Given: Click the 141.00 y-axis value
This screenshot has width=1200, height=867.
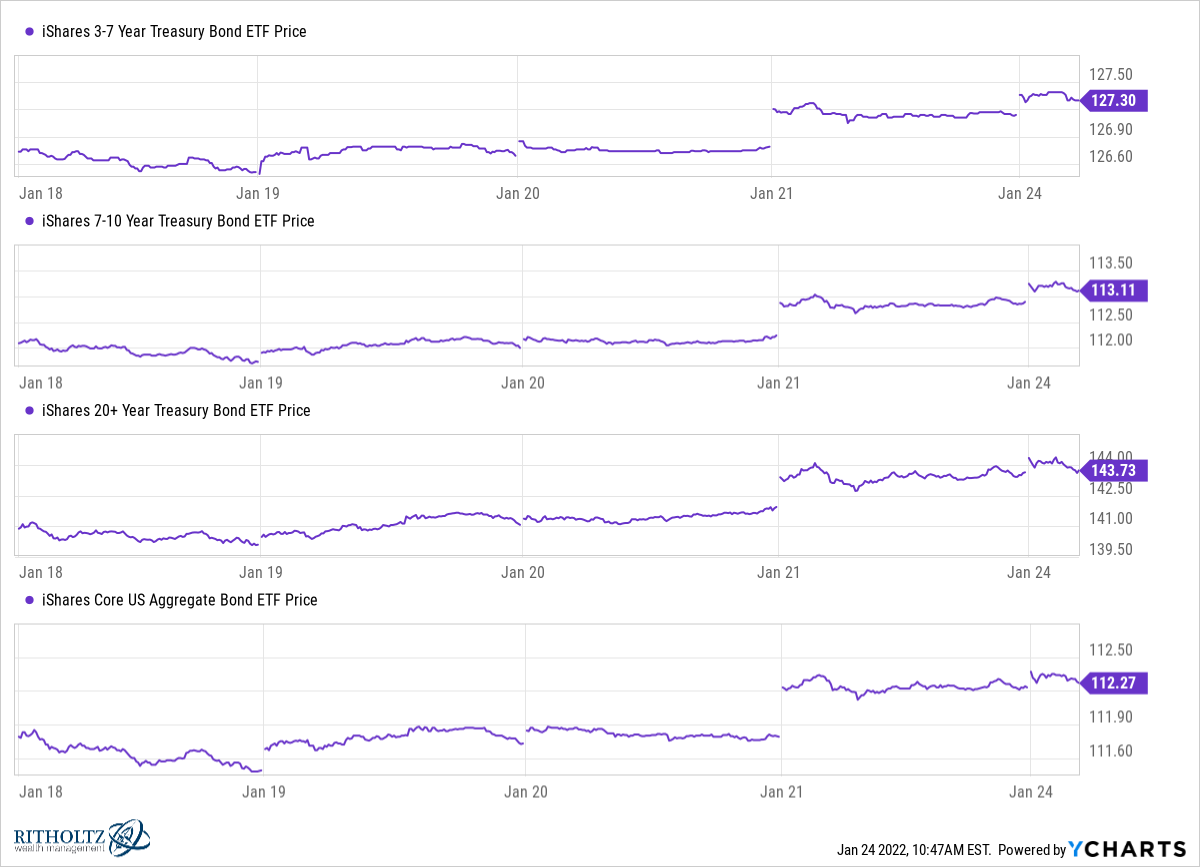Looking at the screenshot, I should [1110, 518].
